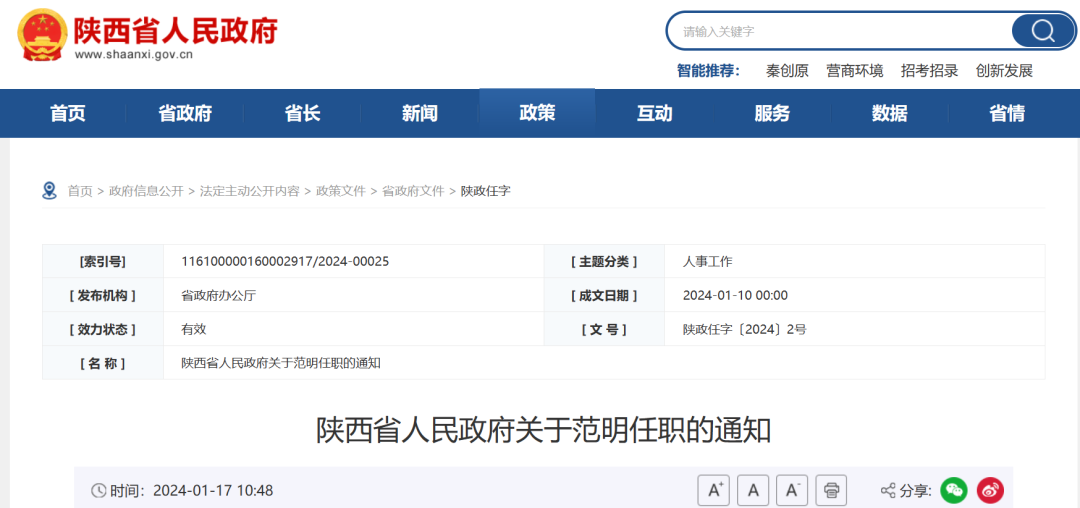Click the 营商环境 recommended link
Viewport: 1080px width, 508px height.
coord(855,70)
